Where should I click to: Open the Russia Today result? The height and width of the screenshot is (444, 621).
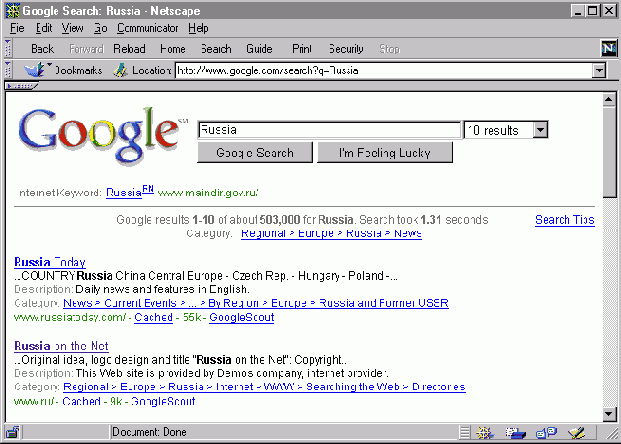(50, 262)
